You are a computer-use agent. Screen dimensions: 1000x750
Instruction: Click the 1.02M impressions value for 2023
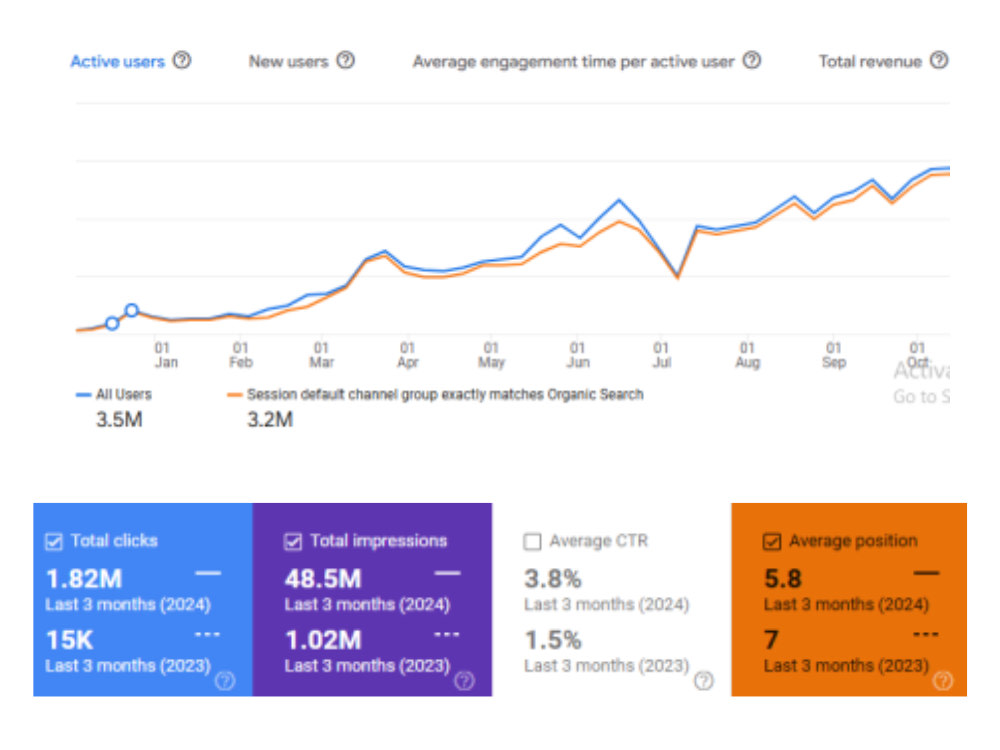pyautogui.click(x=323, y=640)
